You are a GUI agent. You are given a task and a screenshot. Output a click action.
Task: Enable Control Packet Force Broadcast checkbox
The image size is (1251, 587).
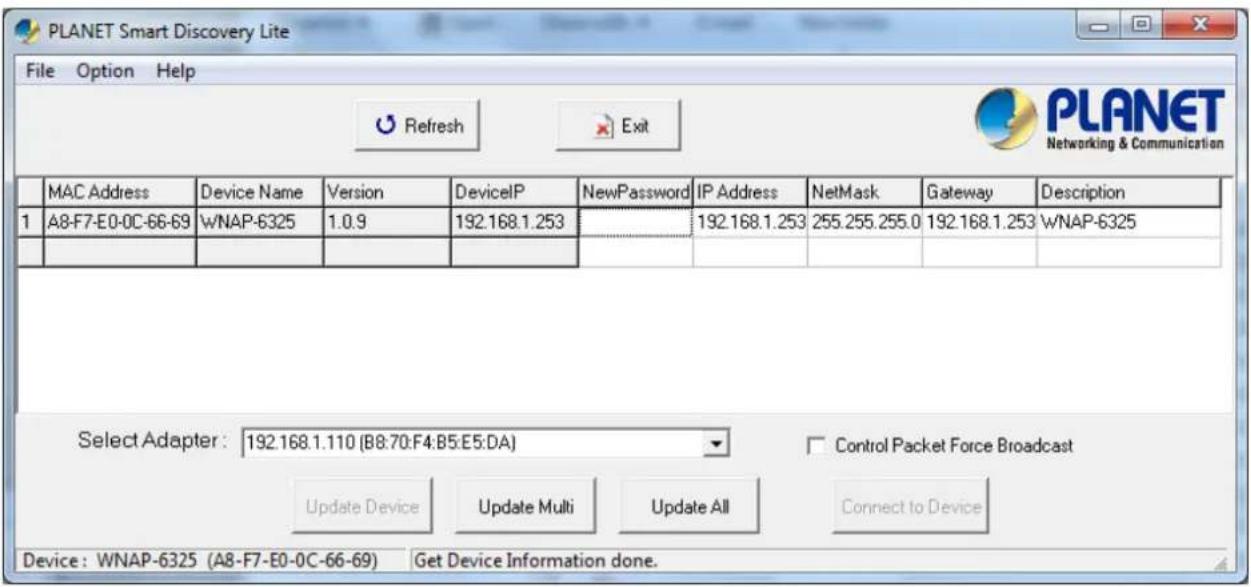click(x=814, y=447)
